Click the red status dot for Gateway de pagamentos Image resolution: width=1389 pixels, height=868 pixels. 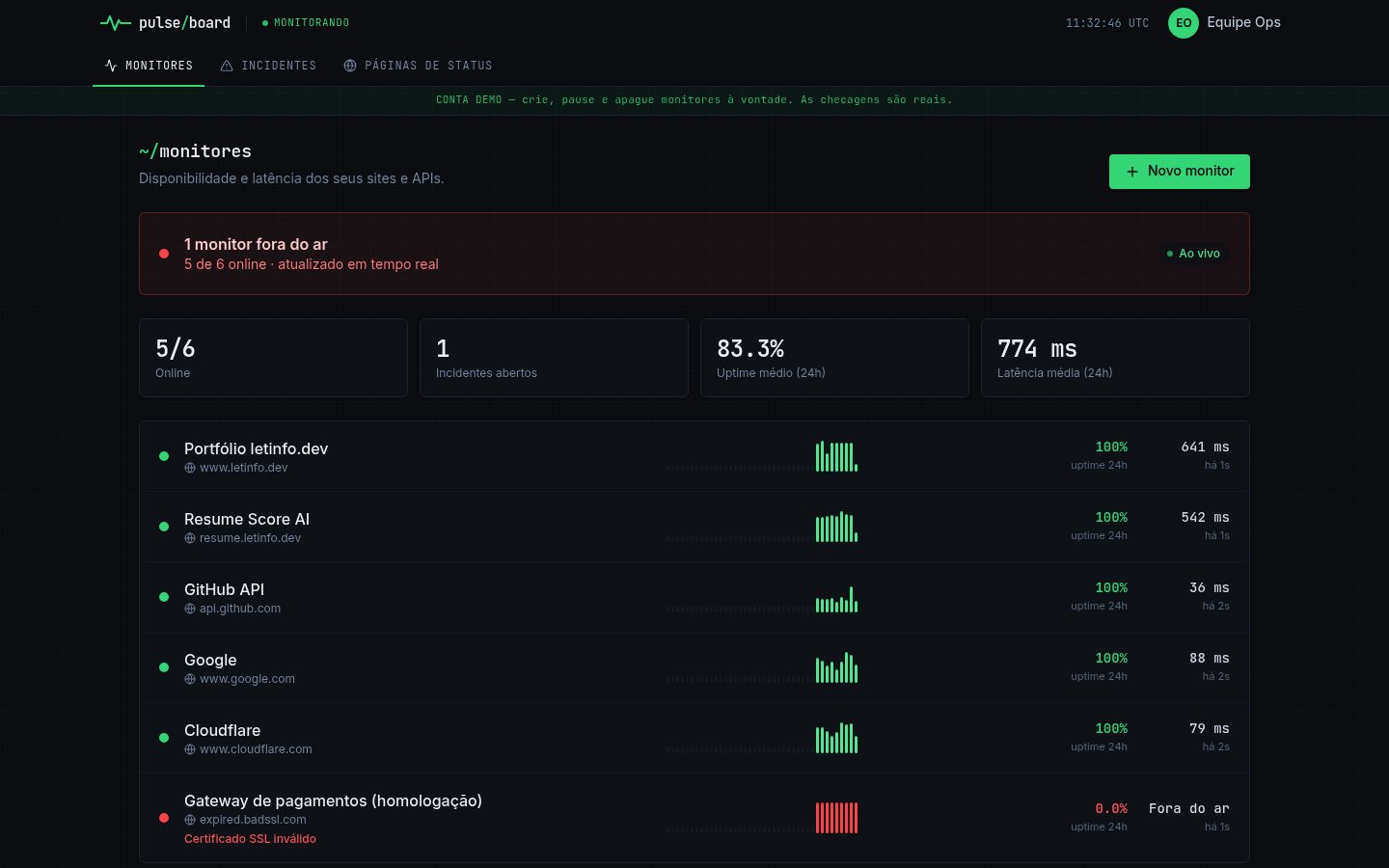pyautogui.click(x=164, y=818)
